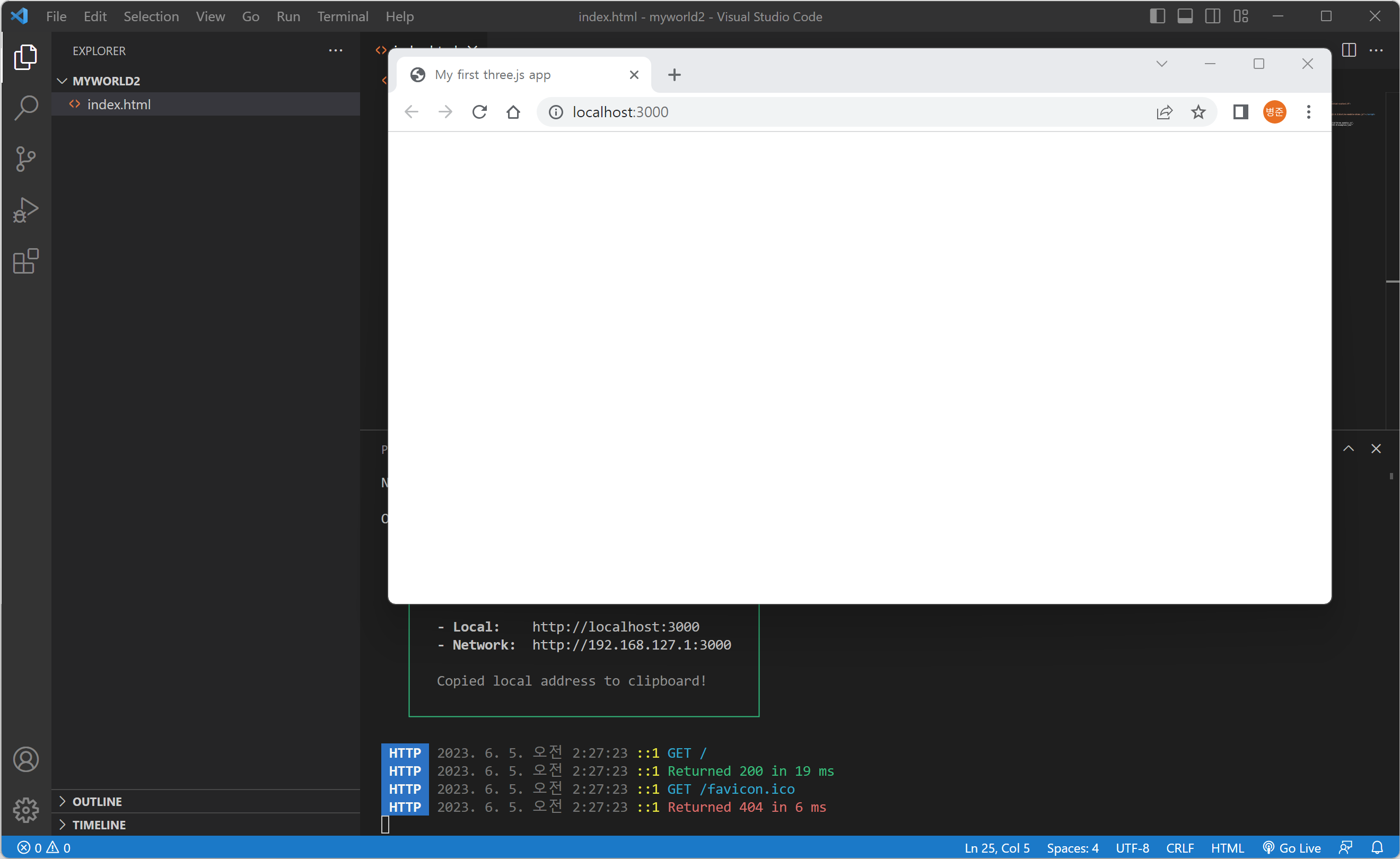The width and height of the screenshot is (1400, 859).
Task: Click Go Live in the status bar
Action: pyautogui.click(x=1292, y=848)
